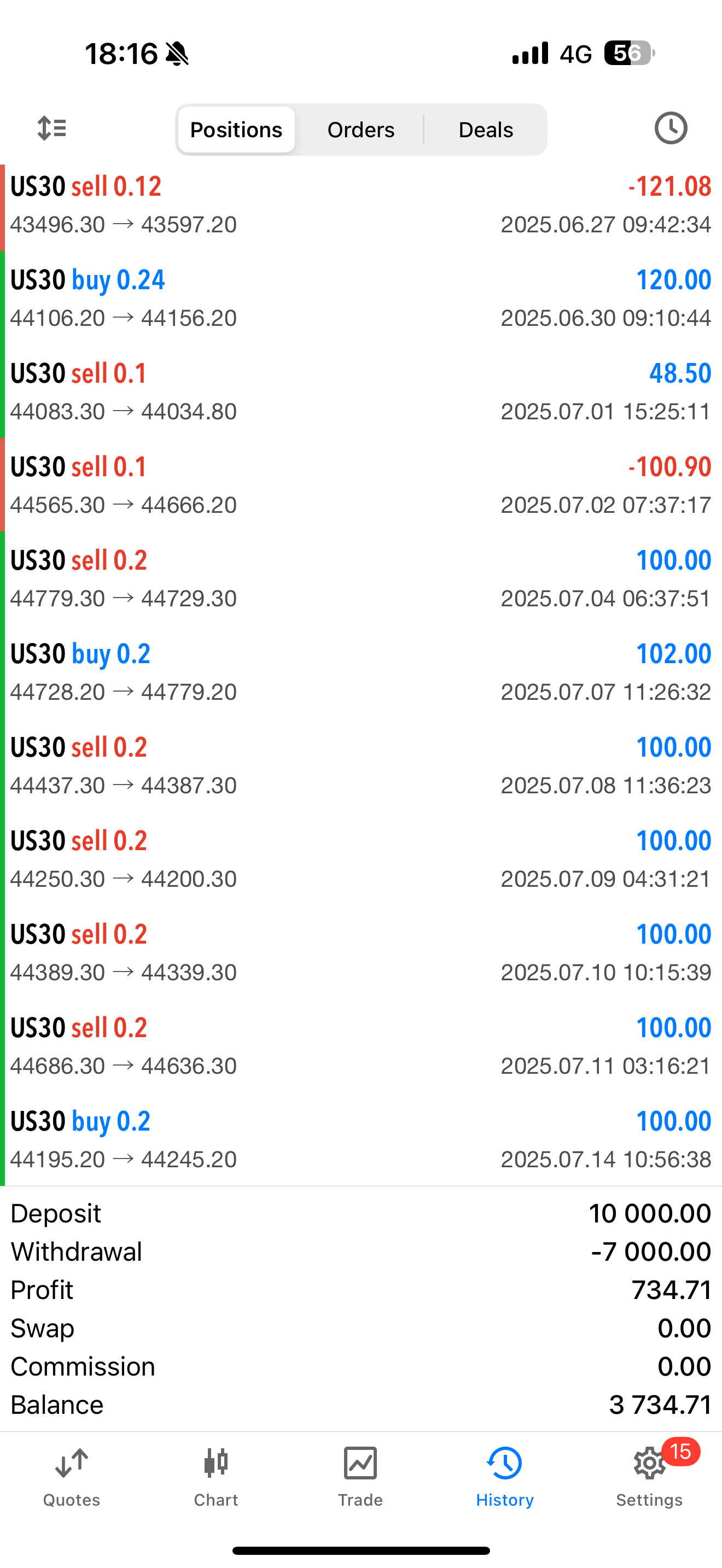The image size is (722, 1568).
Task: Tap the sort order icon
Action: 52,128
